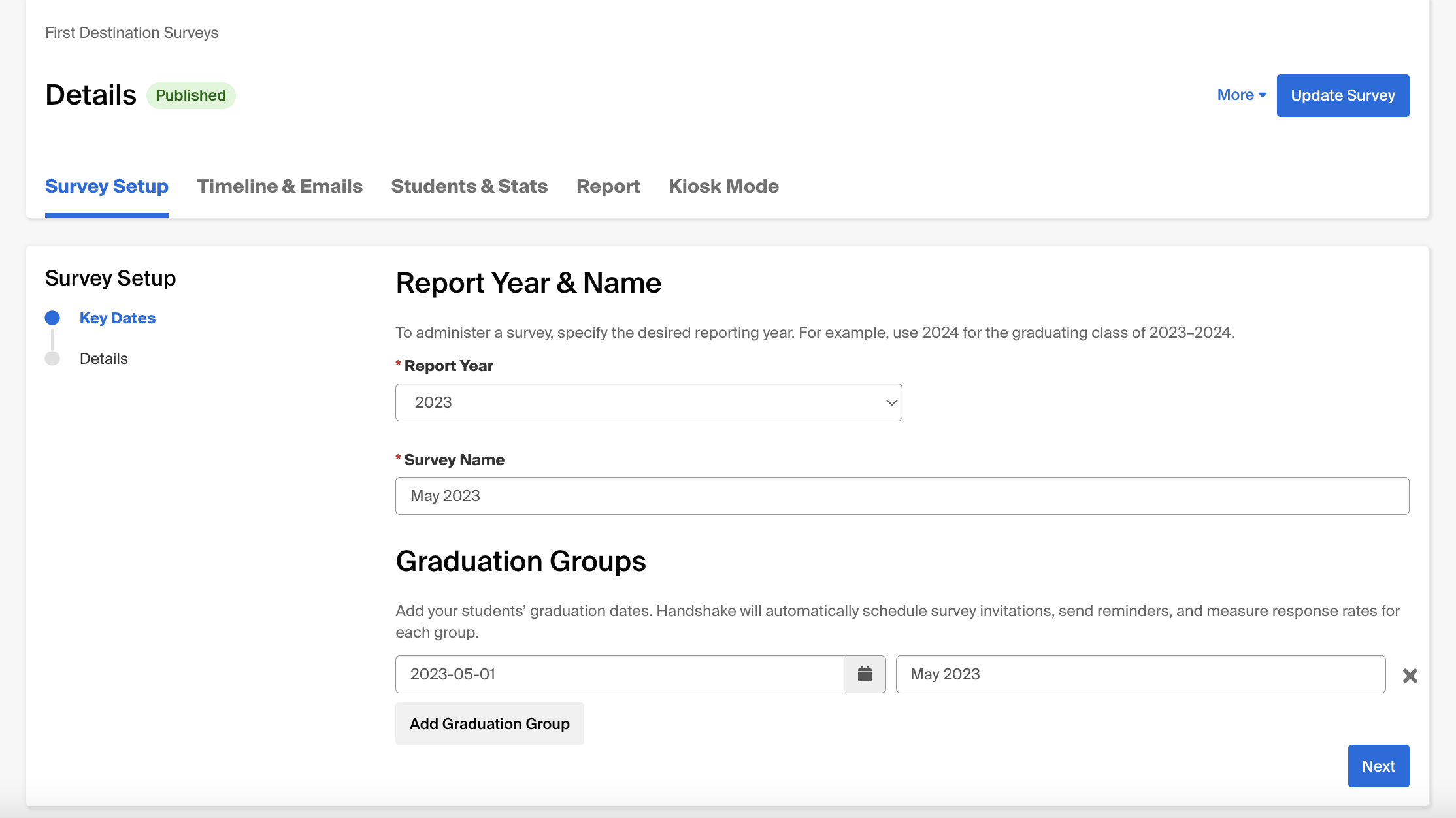This screenshot has height=818, width=1456.
Task: Click the Report Year & Name heading
Action: pos(528,284)
